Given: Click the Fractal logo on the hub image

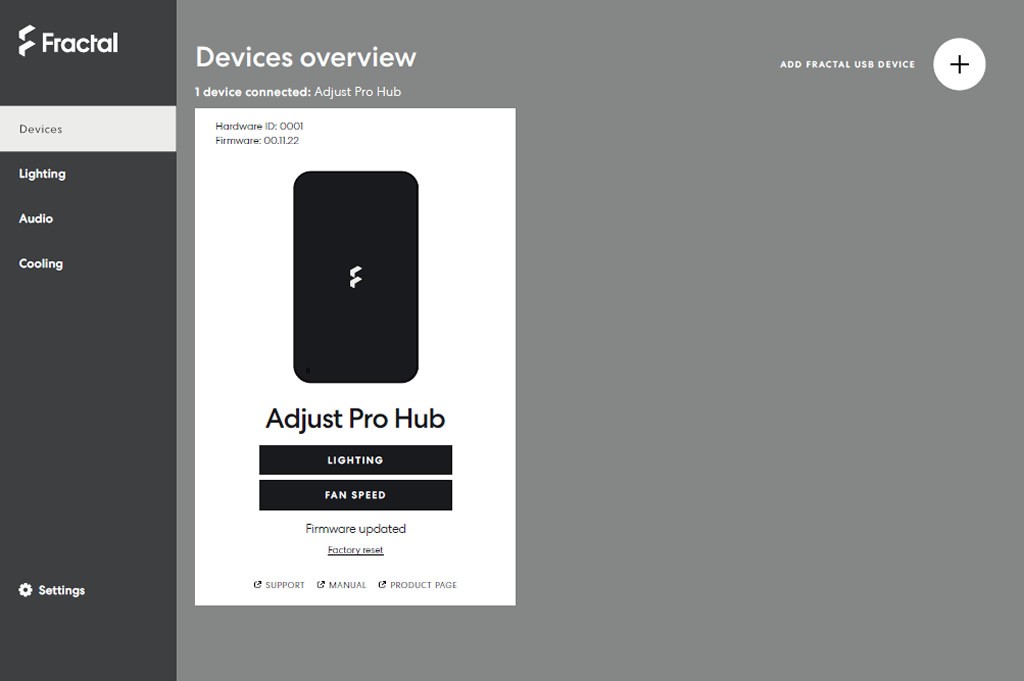Looking at the screenshot, I should point(355,277).
